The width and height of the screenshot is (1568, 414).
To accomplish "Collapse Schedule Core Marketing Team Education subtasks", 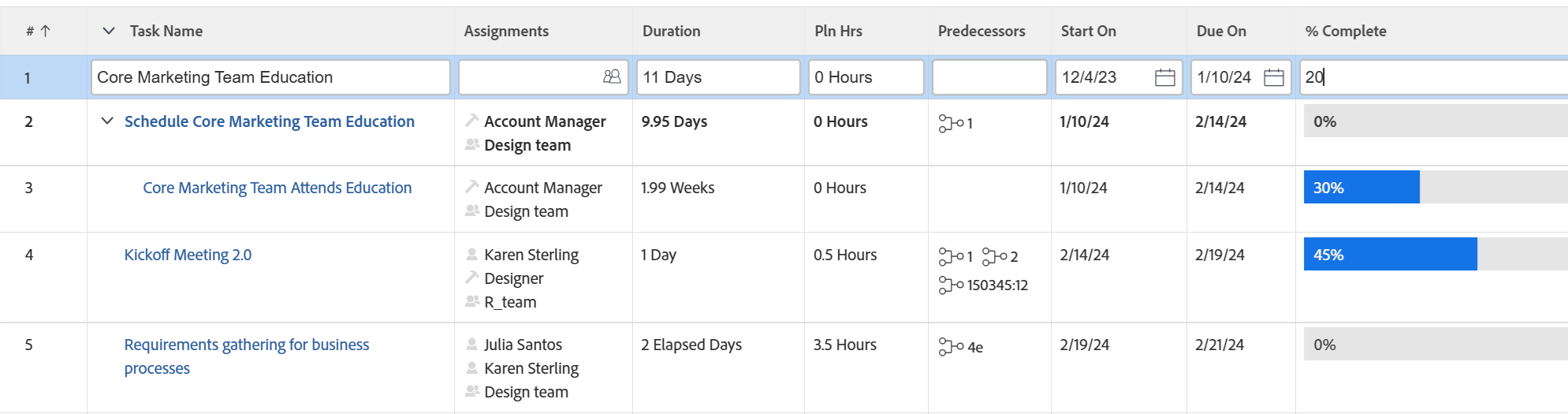I will point(107,121).
